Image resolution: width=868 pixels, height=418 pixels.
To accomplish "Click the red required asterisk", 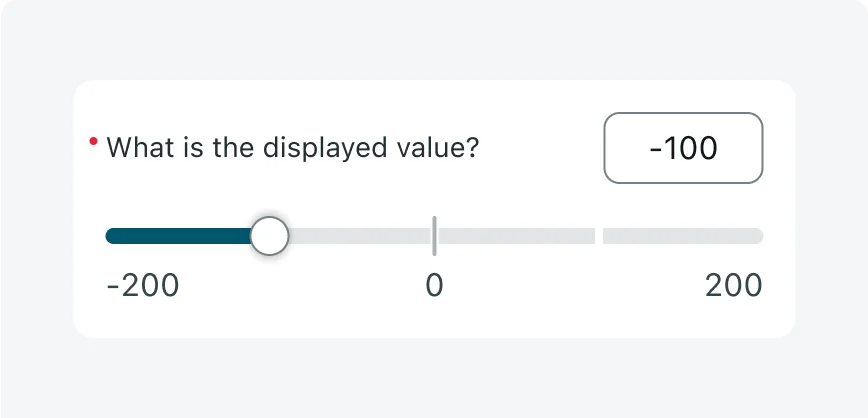I will (x=93, y=143).
